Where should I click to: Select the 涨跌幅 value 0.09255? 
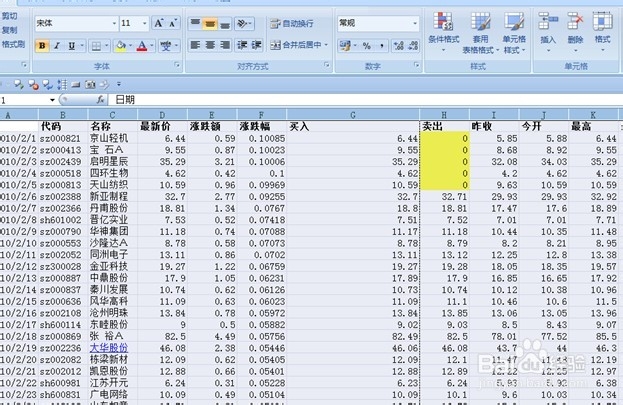click(261, 196)
